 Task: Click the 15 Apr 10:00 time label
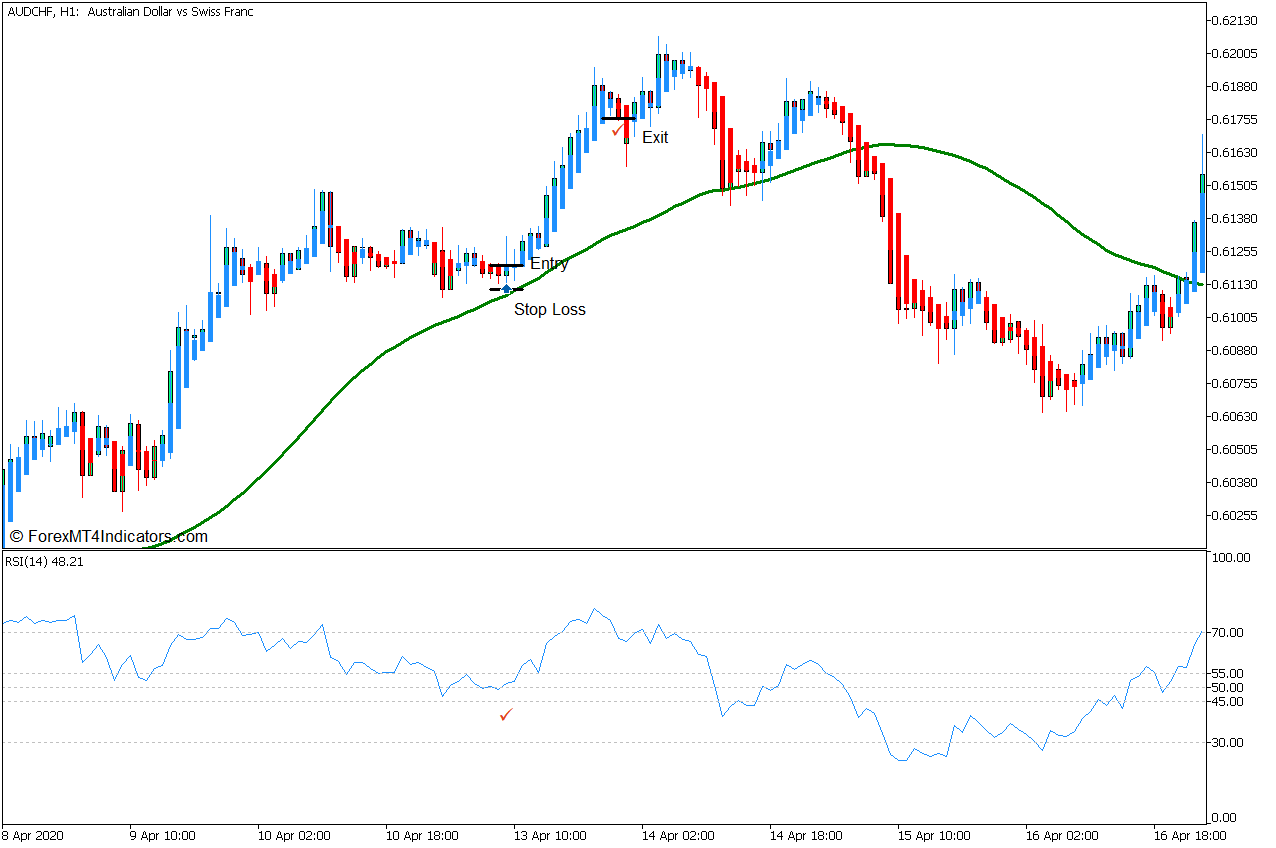[x=933, y=835]
